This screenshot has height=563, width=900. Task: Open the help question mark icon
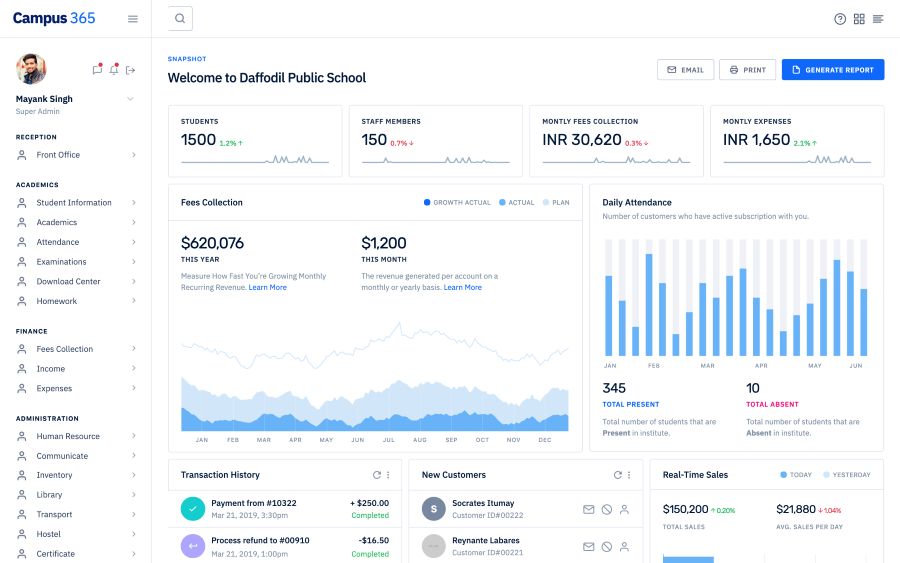pos(840,19)
